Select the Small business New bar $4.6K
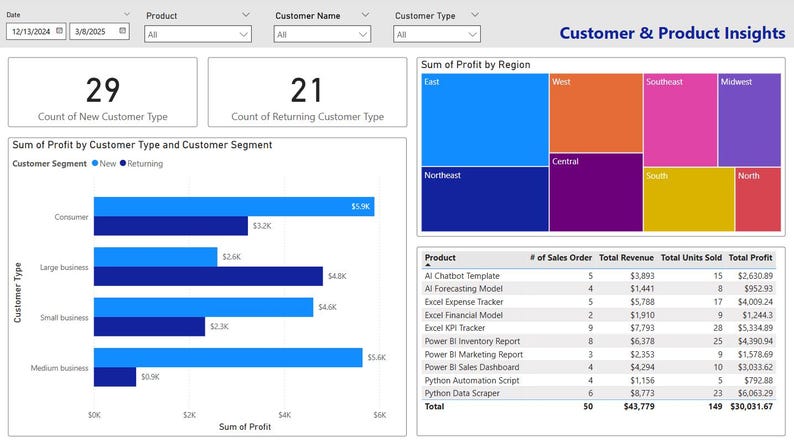794x442 pixels. tap(204, 307)
